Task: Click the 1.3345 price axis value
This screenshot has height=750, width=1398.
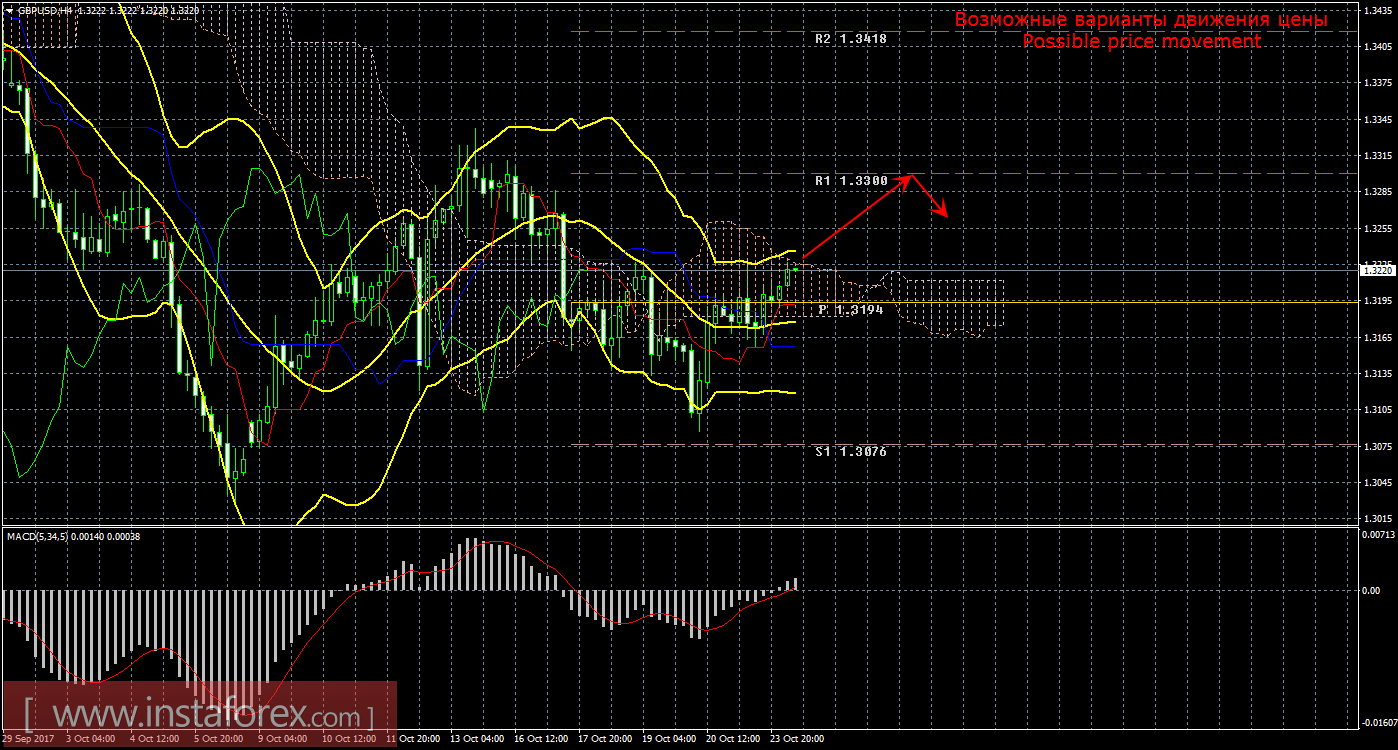Action: 1378,119
